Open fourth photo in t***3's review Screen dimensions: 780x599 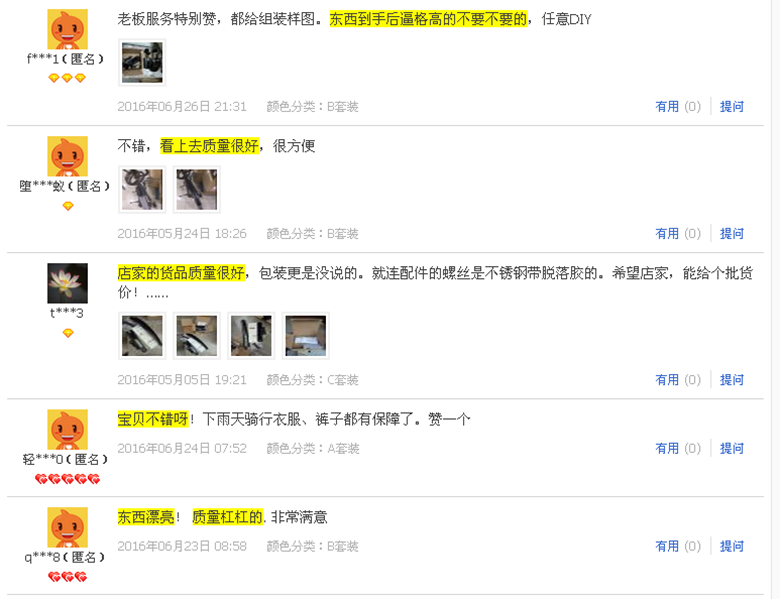pos(305,336)
